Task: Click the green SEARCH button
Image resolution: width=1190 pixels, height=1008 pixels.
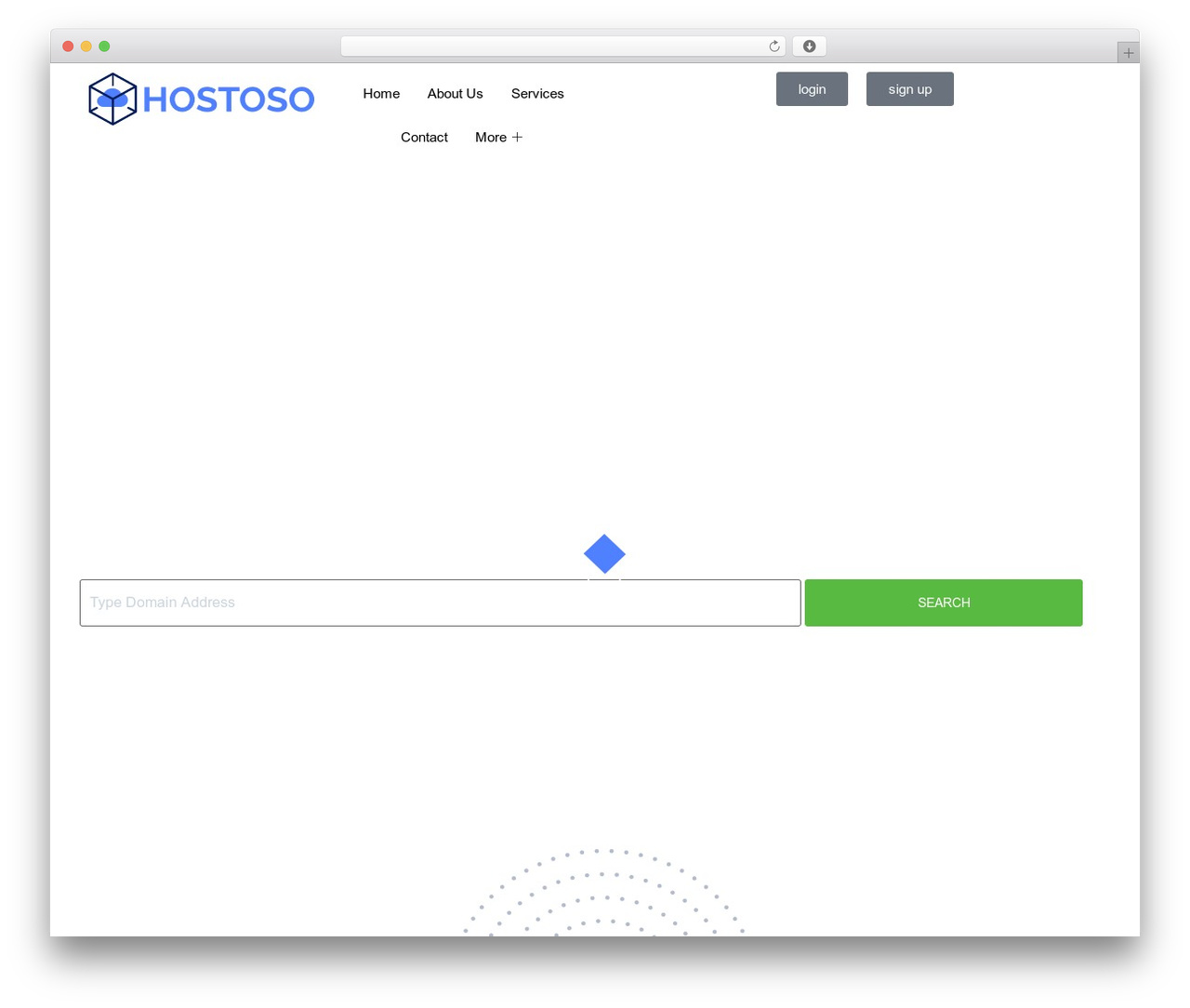Action: tap(944, 603)
